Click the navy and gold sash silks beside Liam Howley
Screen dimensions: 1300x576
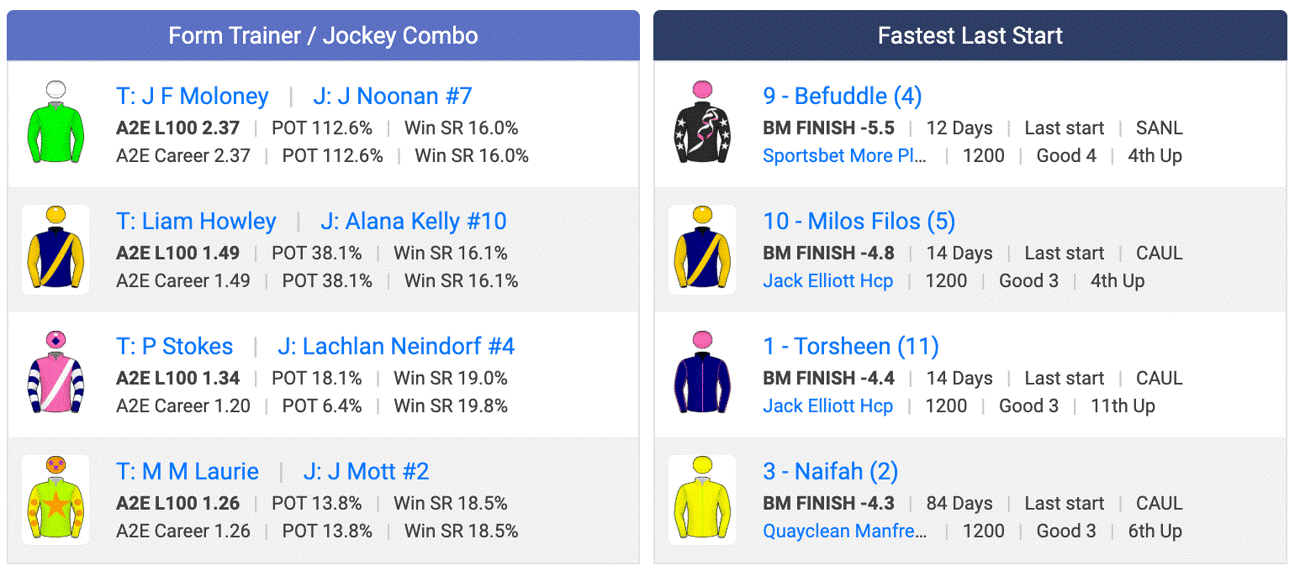[55, 249]
